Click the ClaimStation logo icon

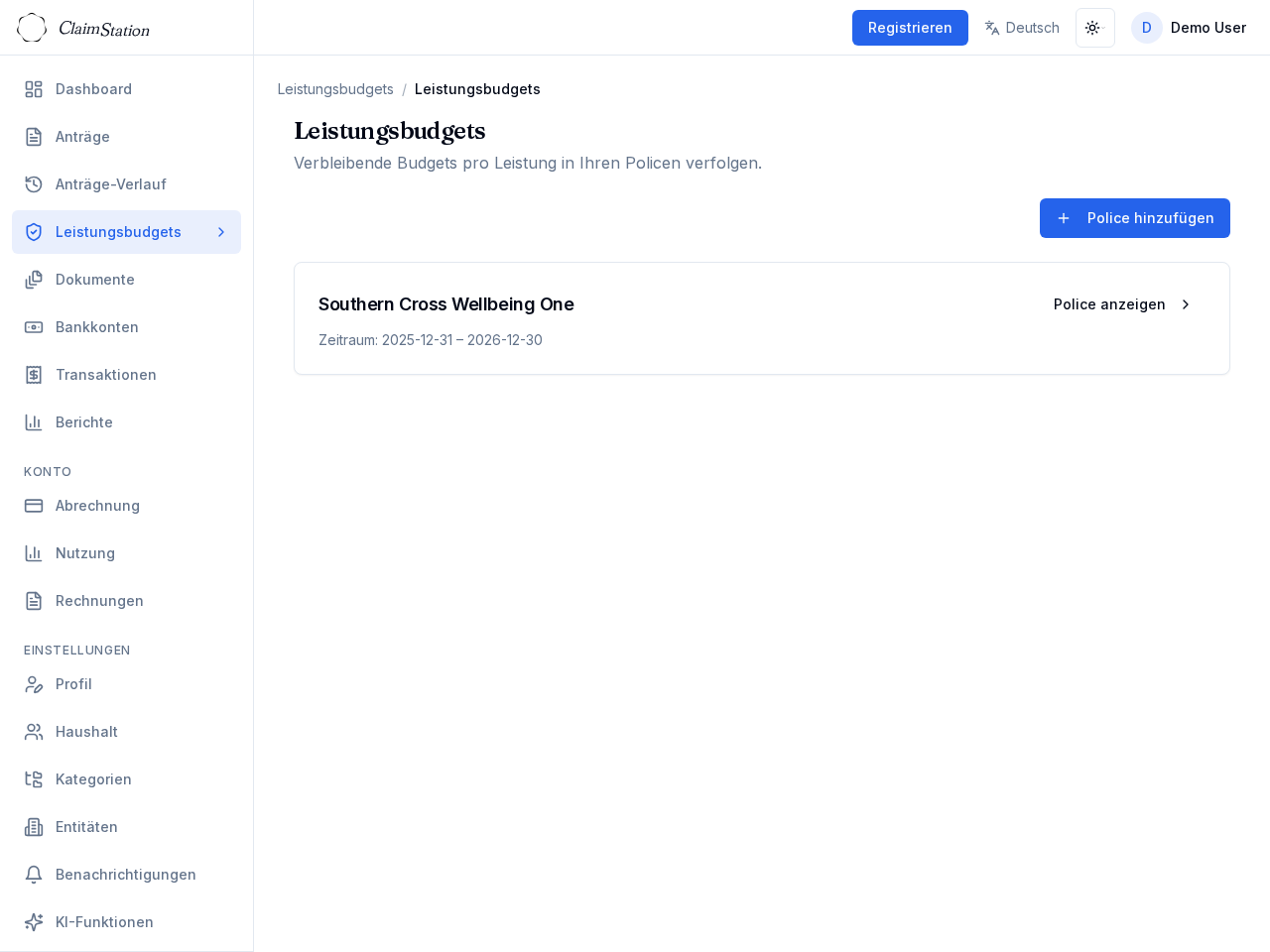[x=32, y=28]
